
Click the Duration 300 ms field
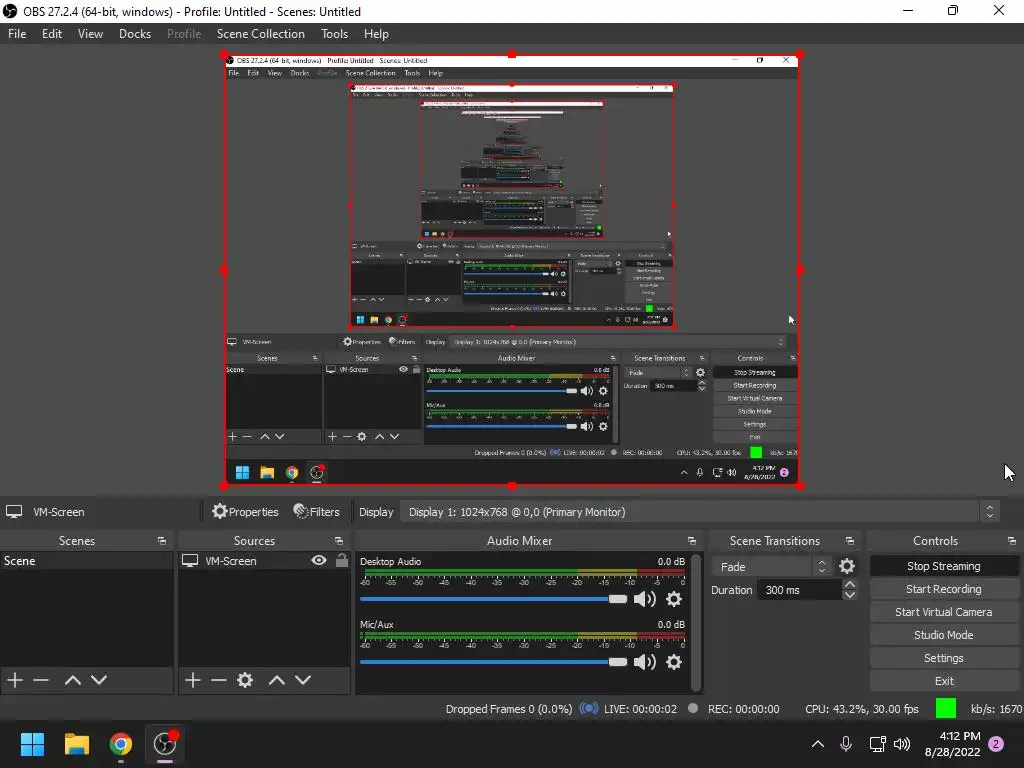799,590
